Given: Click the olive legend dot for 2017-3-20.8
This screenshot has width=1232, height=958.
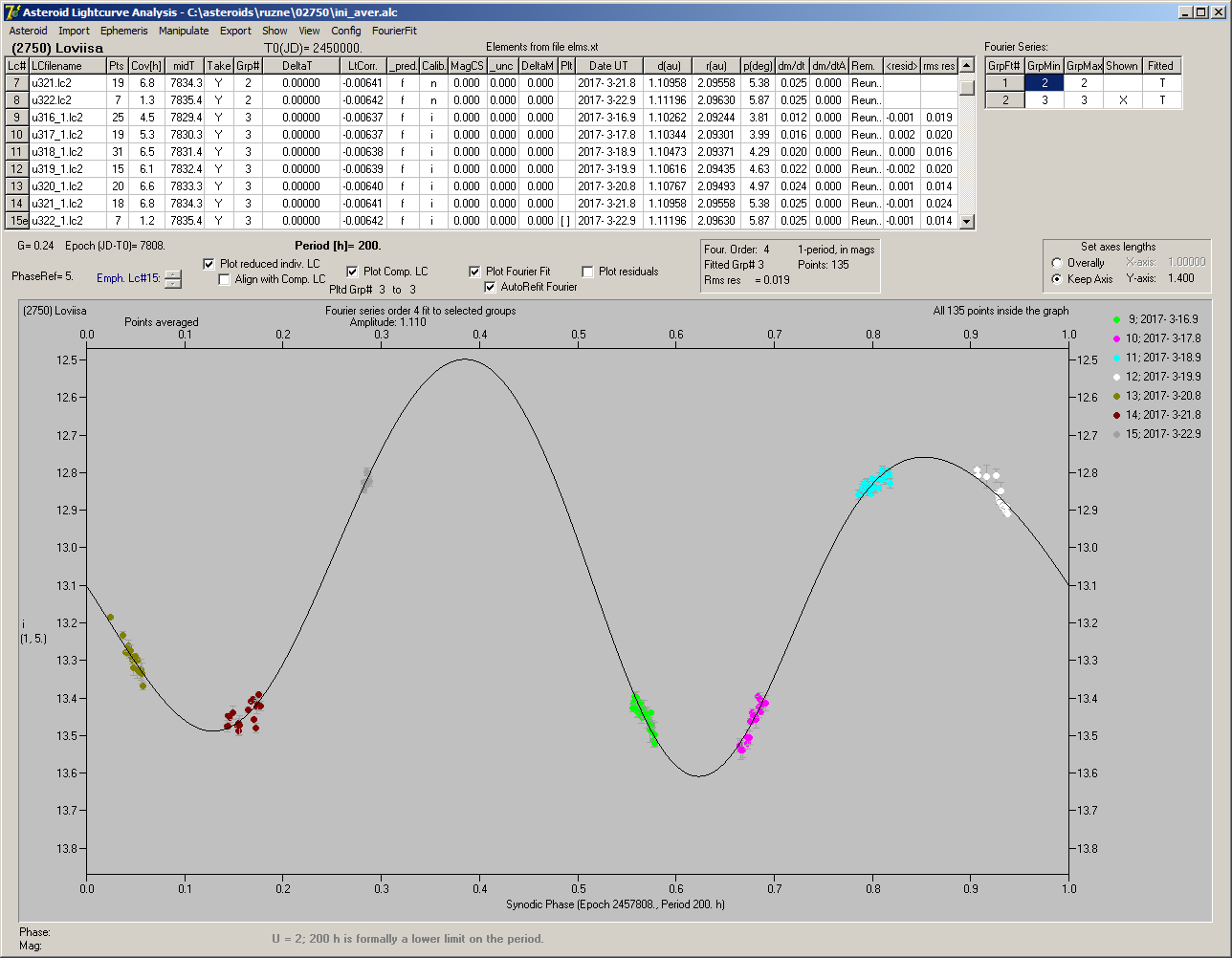Looking at the screenshot, I should click(x=1116, y=396).
